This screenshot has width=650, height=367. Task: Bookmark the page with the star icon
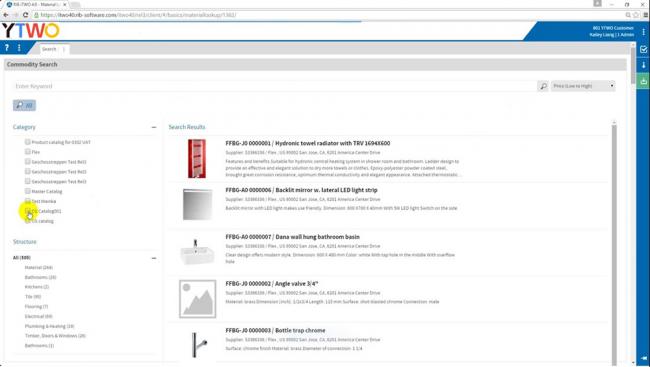(x=636, y=15)
